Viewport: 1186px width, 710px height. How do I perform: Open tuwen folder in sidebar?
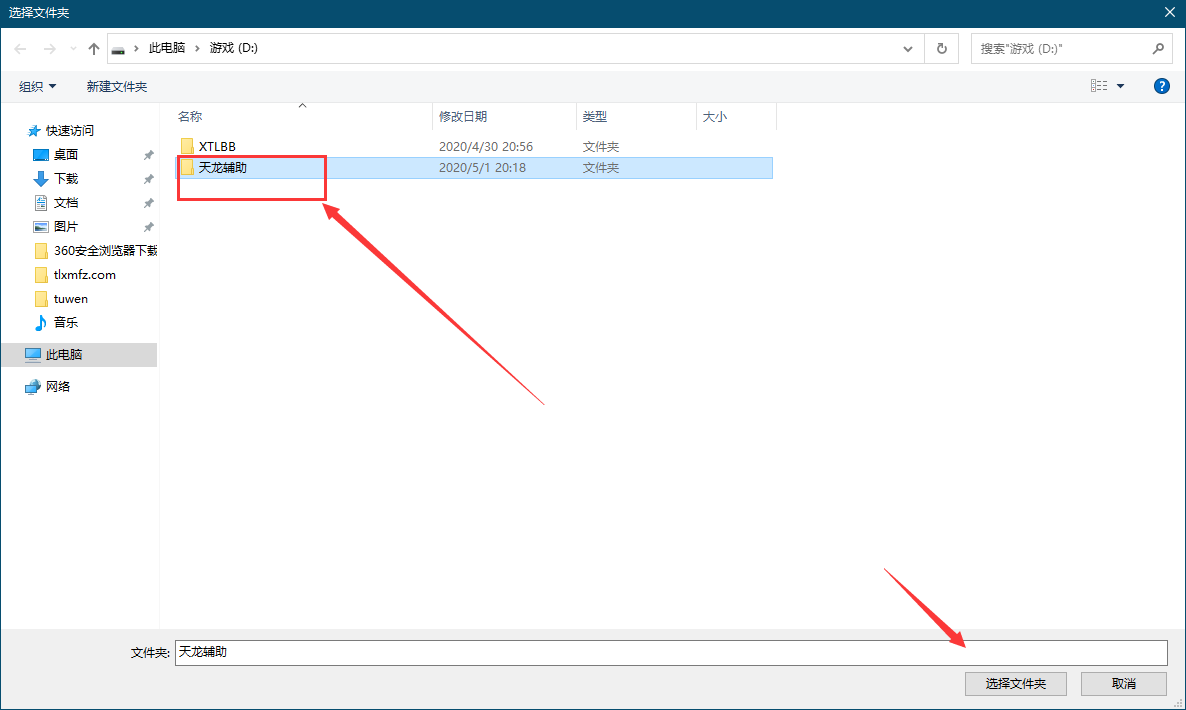tap(61, 299)
